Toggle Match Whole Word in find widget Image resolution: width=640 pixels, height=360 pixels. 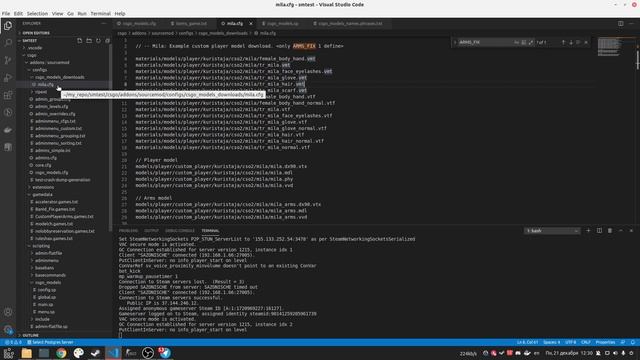(524, 42)
